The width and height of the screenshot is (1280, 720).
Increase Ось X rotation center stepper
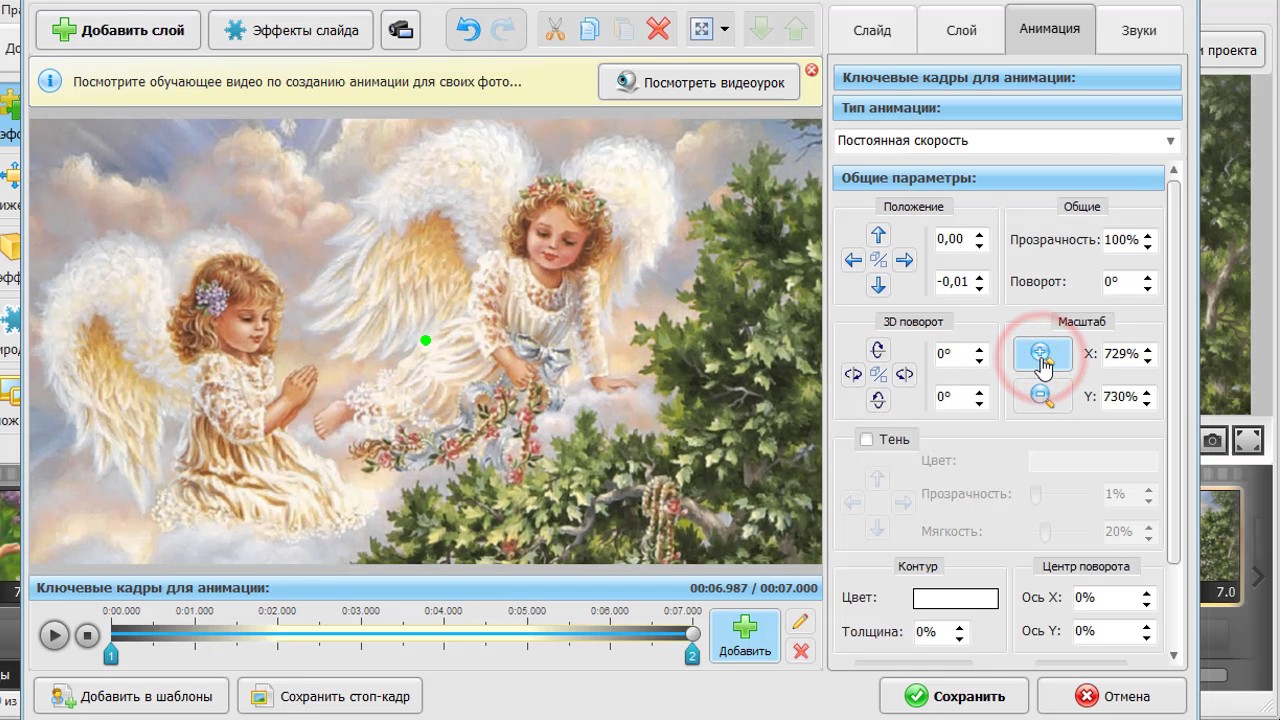pos(1147,592)
